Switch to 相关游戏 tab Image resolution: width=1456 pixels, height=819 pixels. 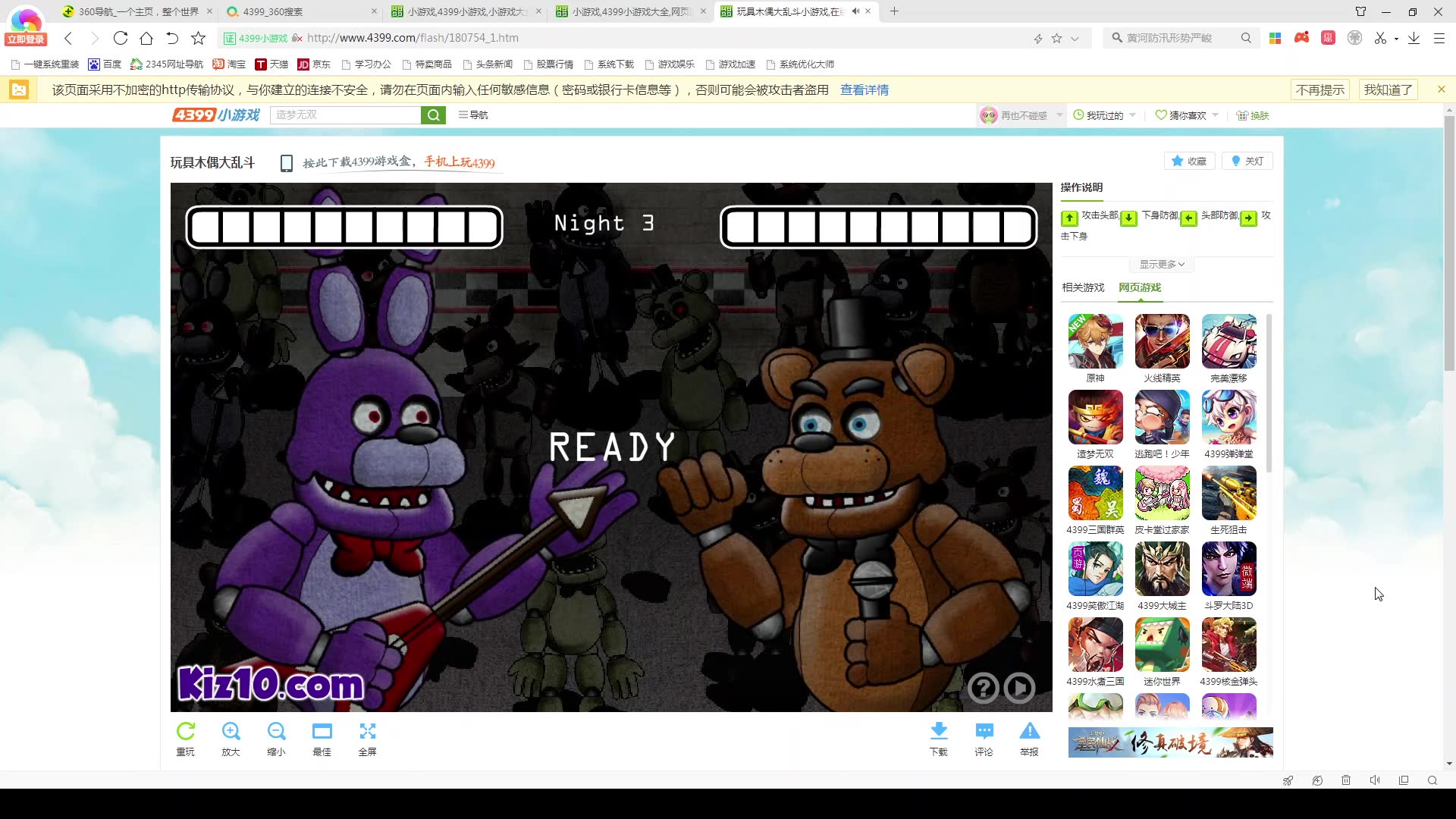point(1083,287)
